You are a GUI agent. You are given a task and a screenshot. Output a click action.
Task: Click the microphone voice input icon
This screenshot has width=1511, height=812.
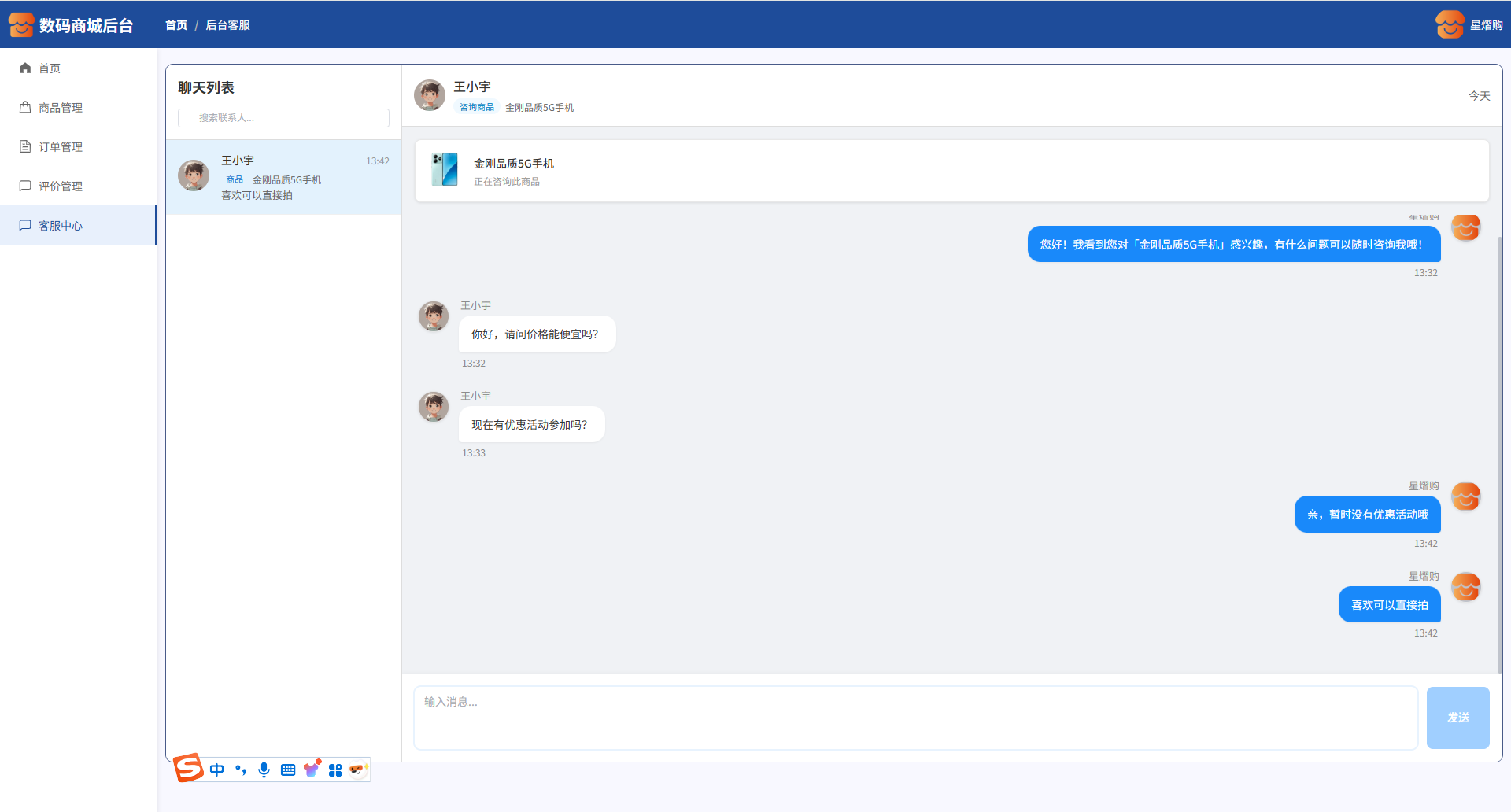tap(264, 770)
